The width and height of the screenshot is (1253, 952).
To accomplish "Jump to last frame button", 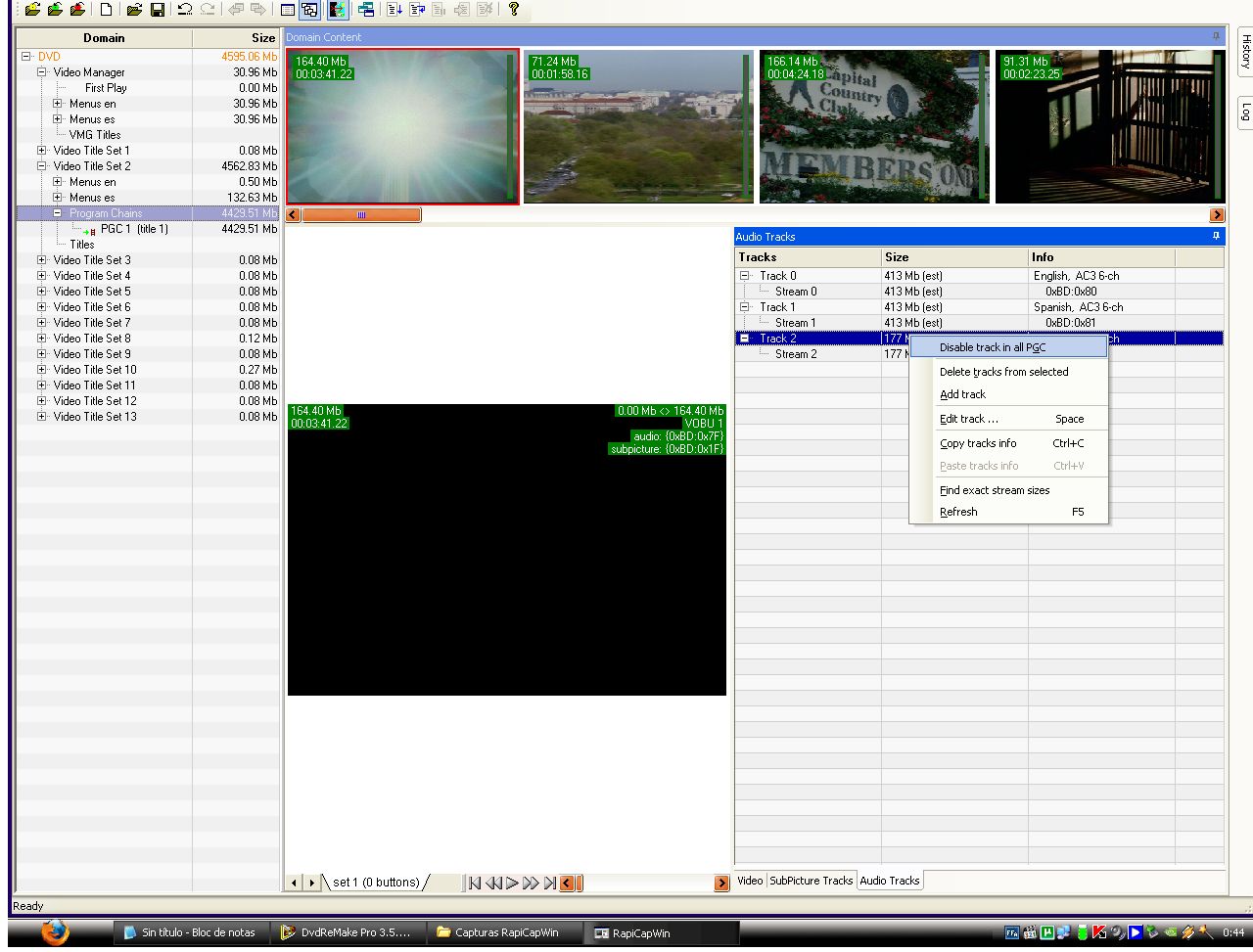I will [550, 883].
